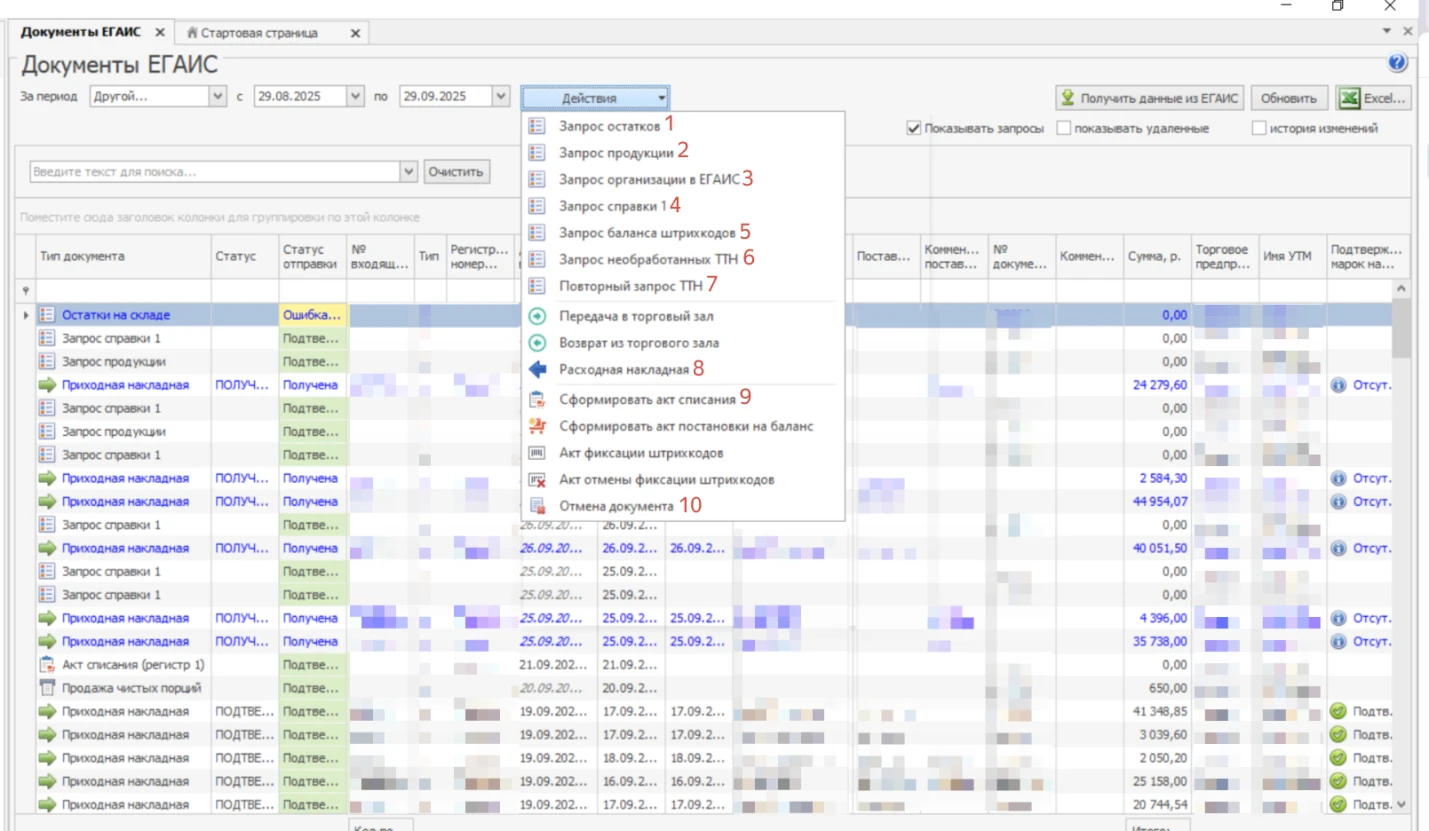Click the Продажа чистых порций row icon

(46, 688)
